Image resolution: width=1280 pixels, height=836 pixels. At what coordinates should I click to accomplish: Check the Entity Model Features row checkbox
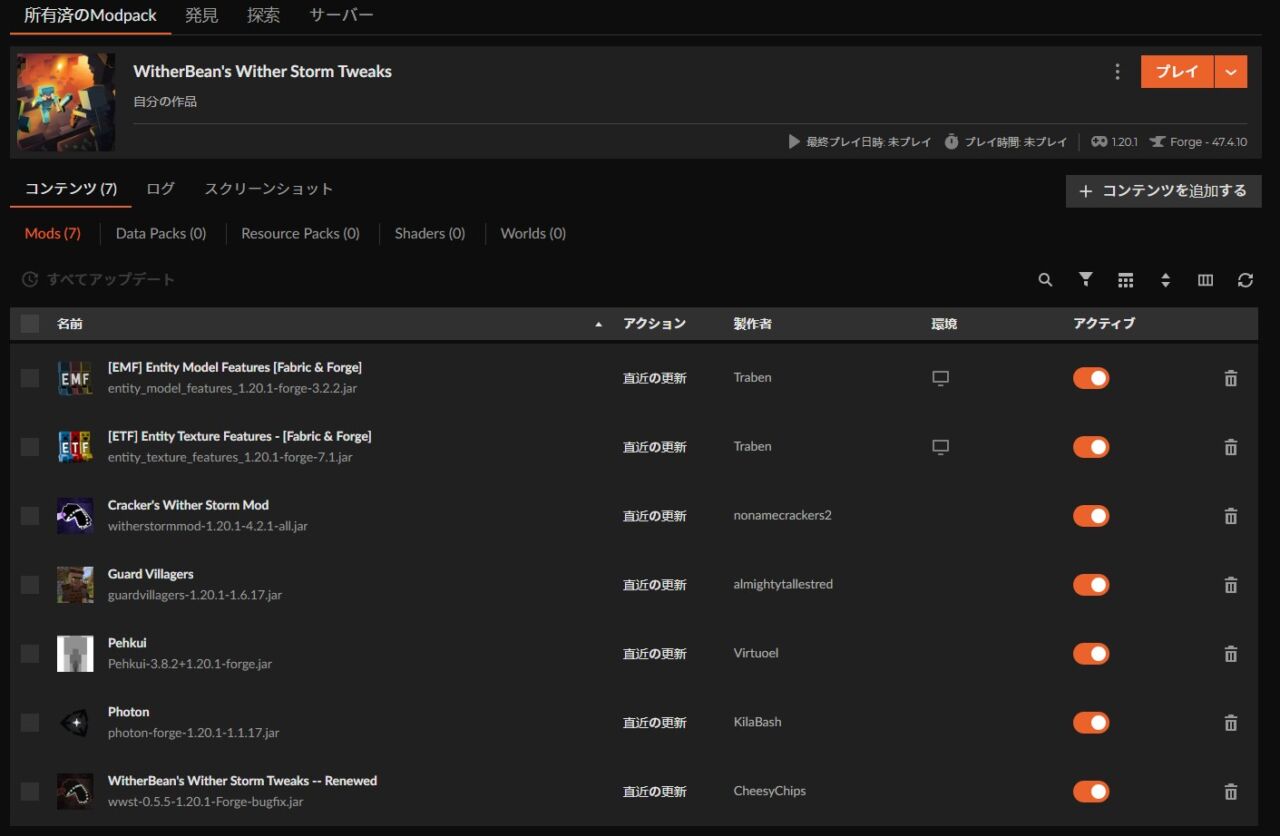(30, 378)
